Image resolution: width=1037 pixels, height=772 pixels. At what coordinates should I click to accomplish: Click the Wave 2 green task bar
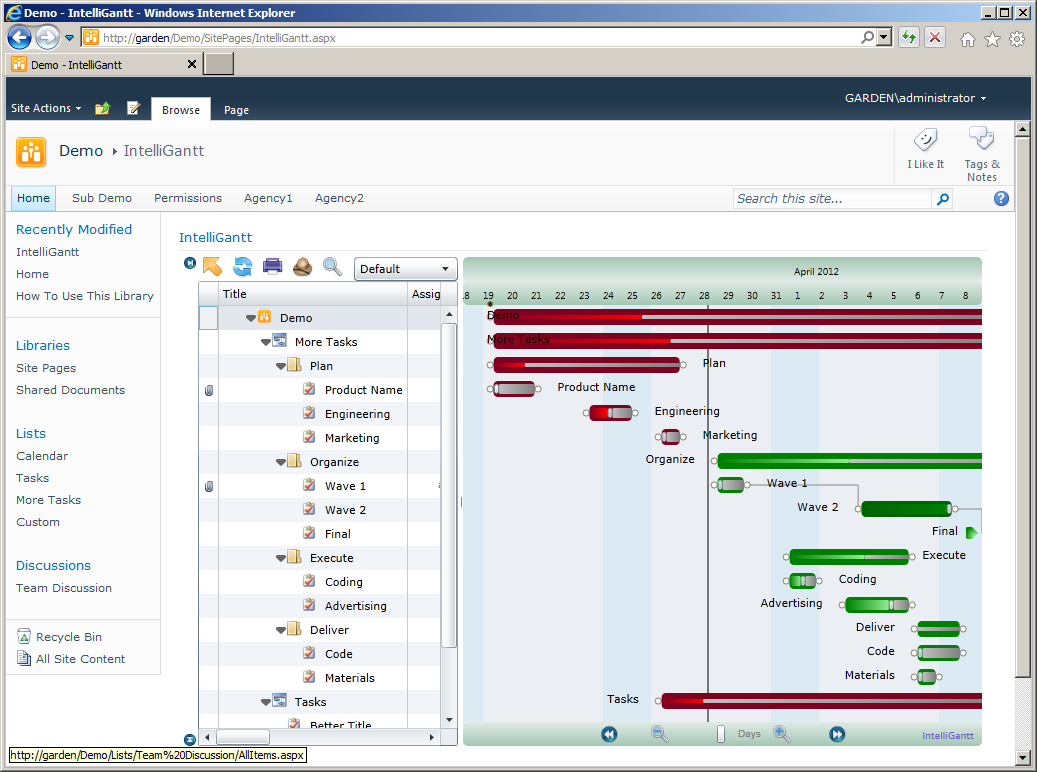pyautogui.click(x=906, y=508)
